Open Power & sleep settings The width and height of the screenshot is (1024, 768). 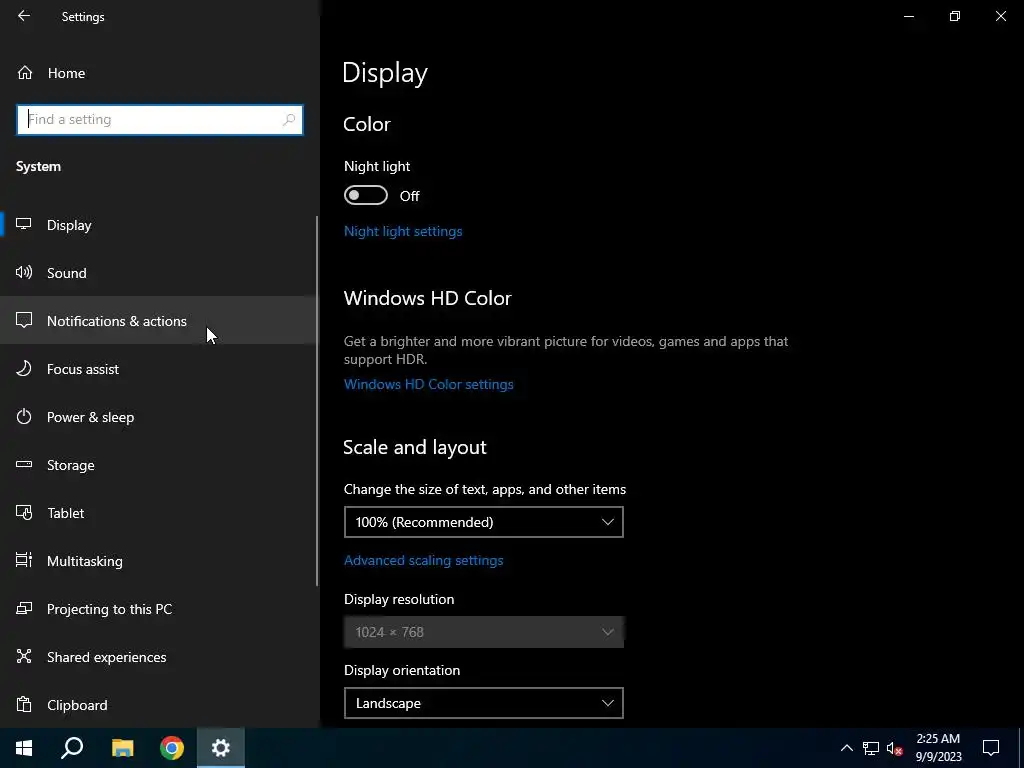(x=159, y=417)
